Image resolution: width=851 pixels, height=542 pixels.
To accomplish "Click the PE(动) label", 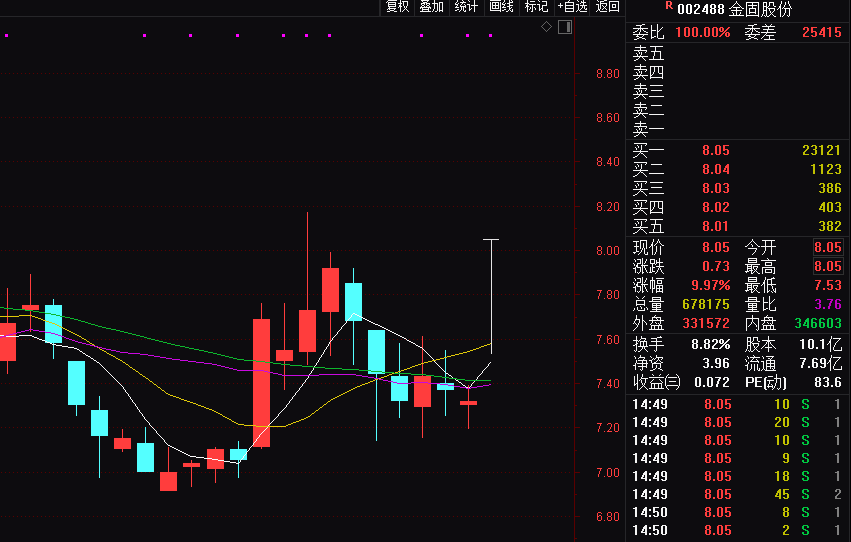I will (x=767, y=382).
